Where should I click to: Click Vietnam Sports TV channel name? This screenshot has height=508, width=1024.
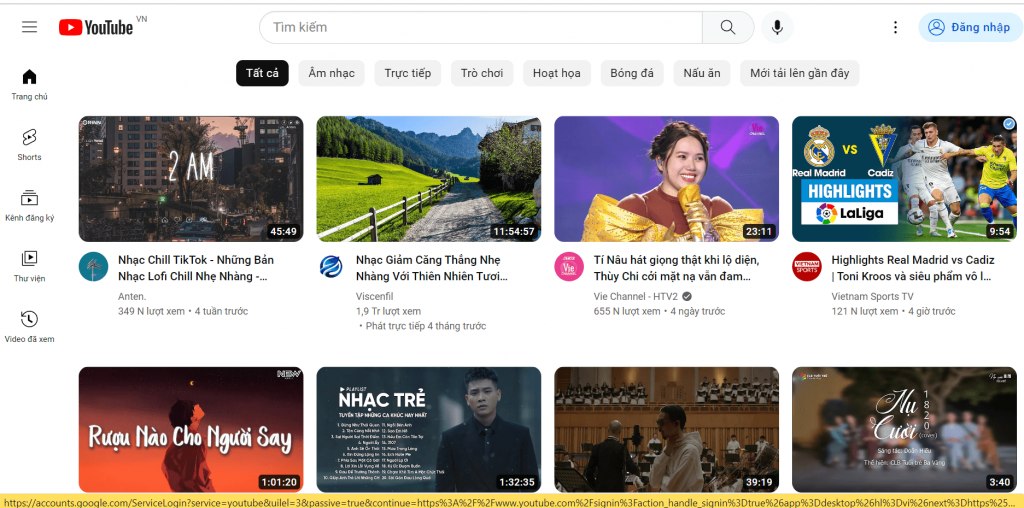[x=872, y=296]
